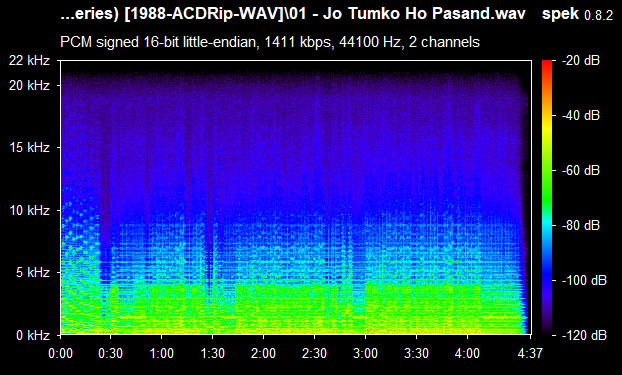This screenshot has height=375, width=622.
Task: Click the 4:37 end time label
Action: 530,353
